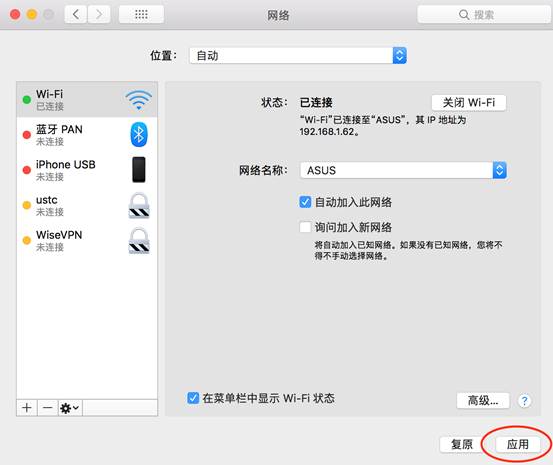Screen dimensions: 553x465
Task: Click the Wi-Fi signal icon in sidebar
Action: 139,100
